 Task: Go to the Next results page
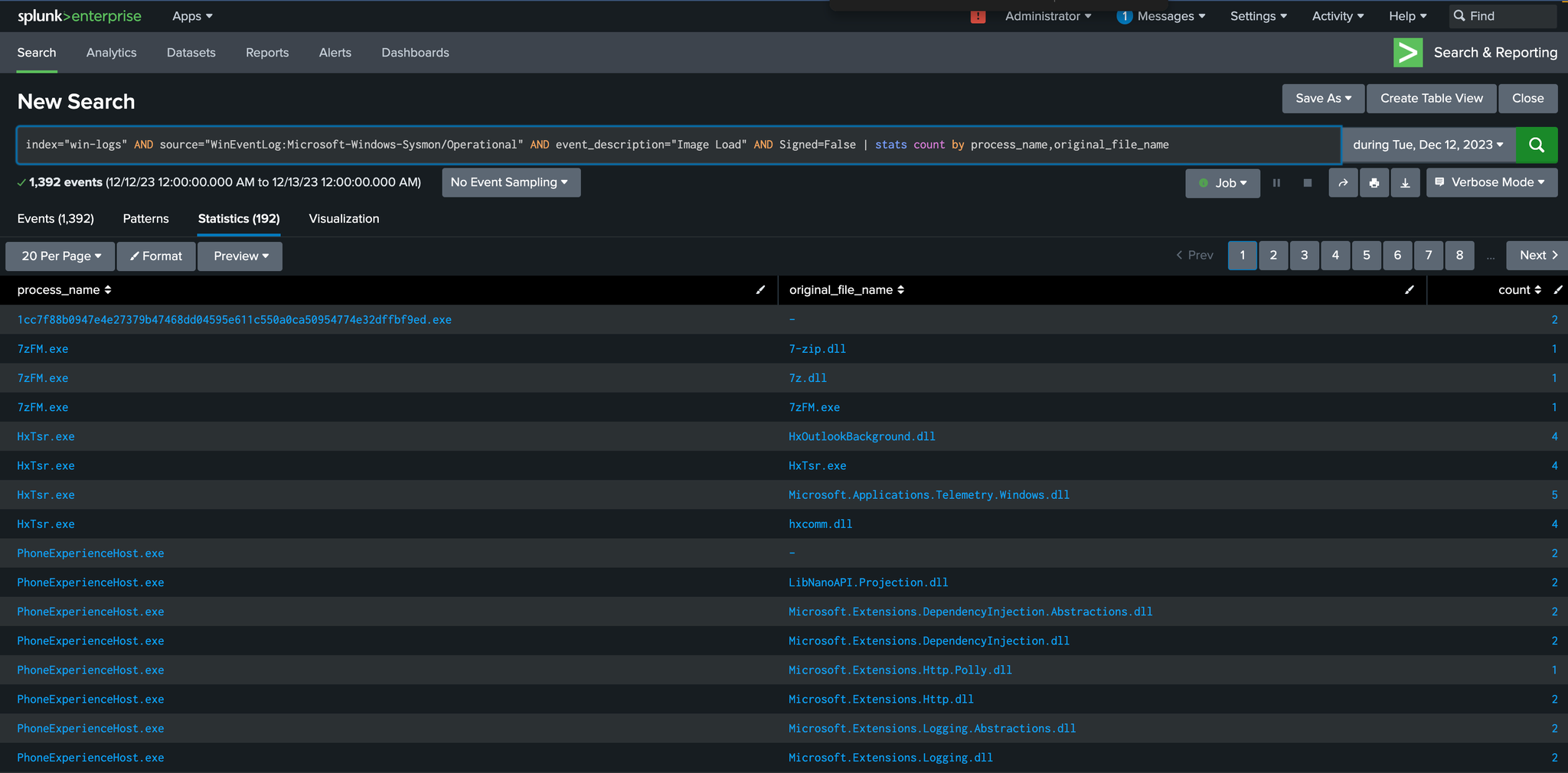click(1538, 256)
